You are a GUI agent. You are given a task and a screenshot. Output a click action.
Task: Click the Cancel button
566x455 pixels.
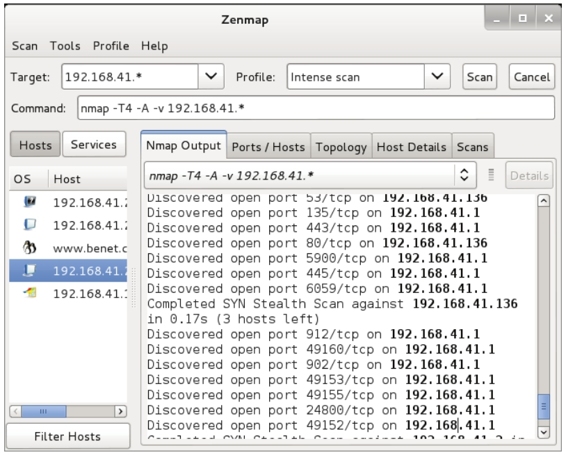pyautogui.click(x=531, y=77)
